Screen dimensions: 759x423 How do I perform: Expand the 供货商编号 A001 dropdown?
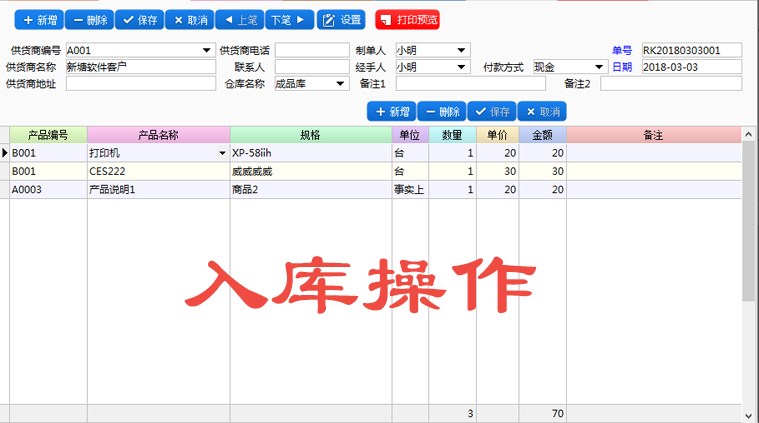point(207,50)
